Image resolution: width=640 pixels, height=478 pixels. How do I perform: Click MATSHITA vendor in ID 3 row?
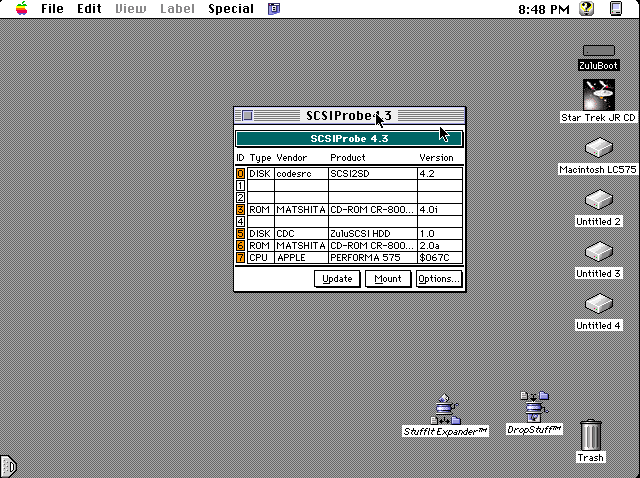[x=301, y=209]
